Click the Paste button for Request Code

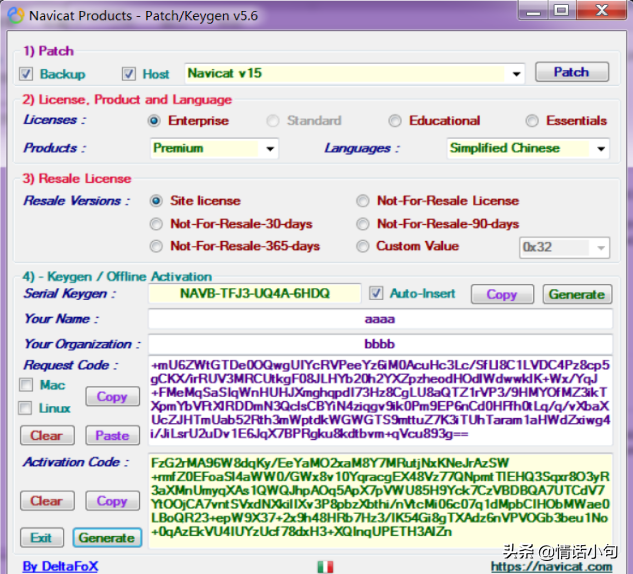pos(112,435)
